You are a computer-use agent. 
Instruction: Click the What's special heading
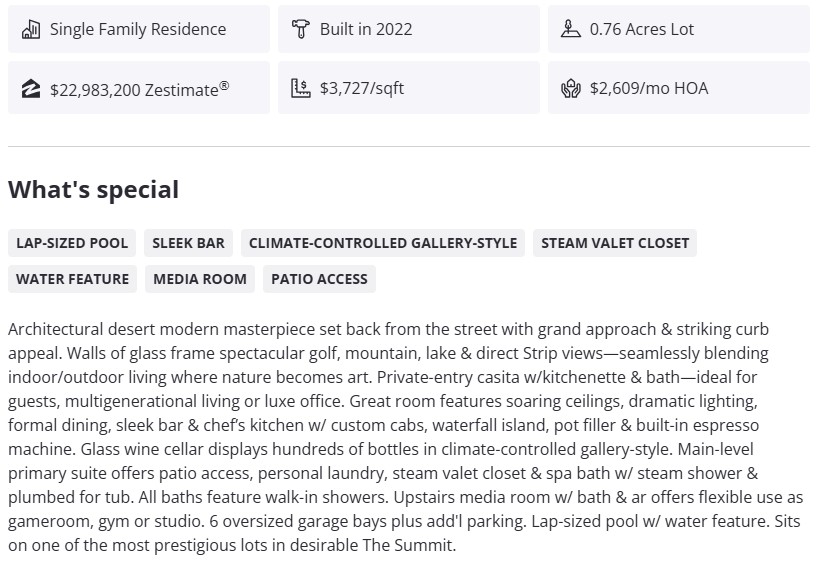coord(93,190)
